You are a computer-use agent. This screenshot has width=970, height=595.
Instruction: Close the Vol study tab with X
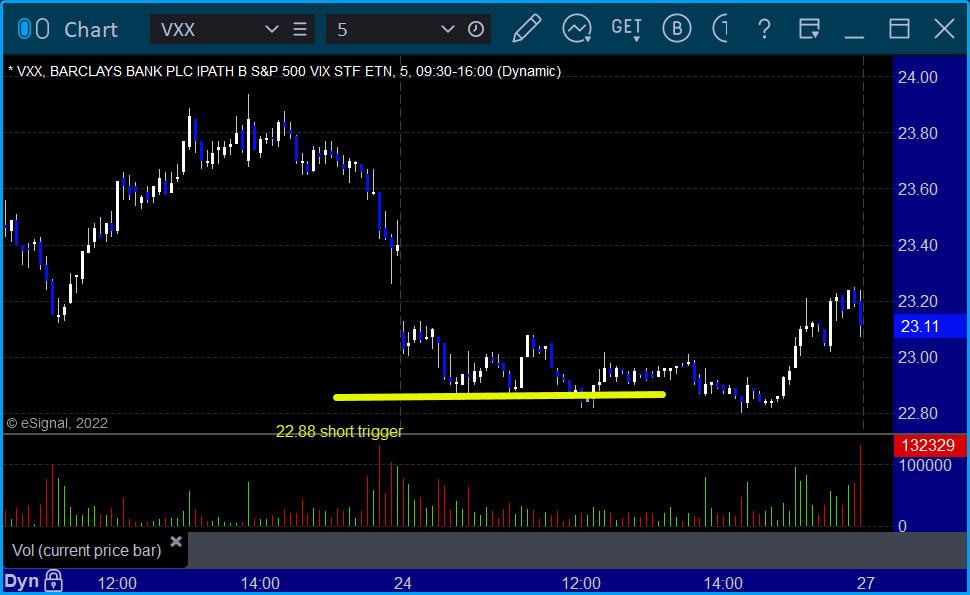point(176,542)
